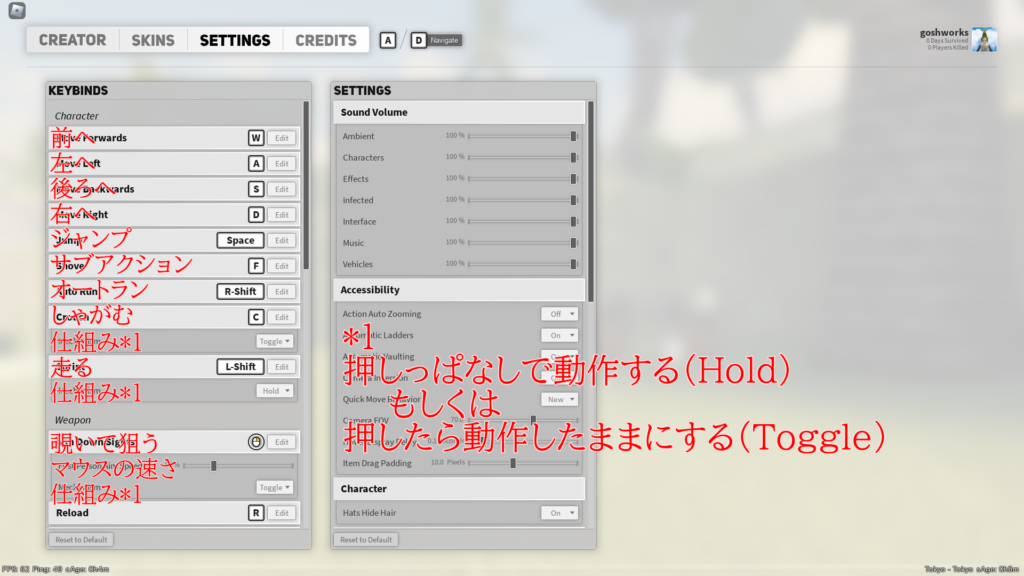The image size is (1024, 576).
Task: Open the Roblox menu icon
Action: pos(15,11)
